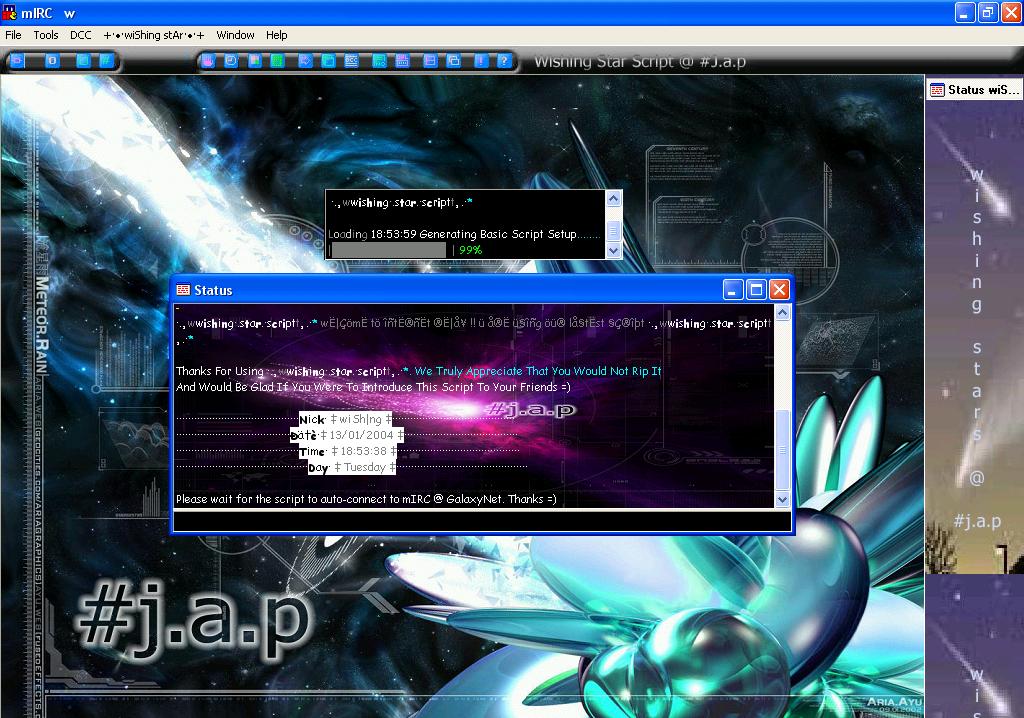The width and height of the screenshot is (1024, 718).
Task: Click the clock timer icon in toolbar
Action: 231,61
